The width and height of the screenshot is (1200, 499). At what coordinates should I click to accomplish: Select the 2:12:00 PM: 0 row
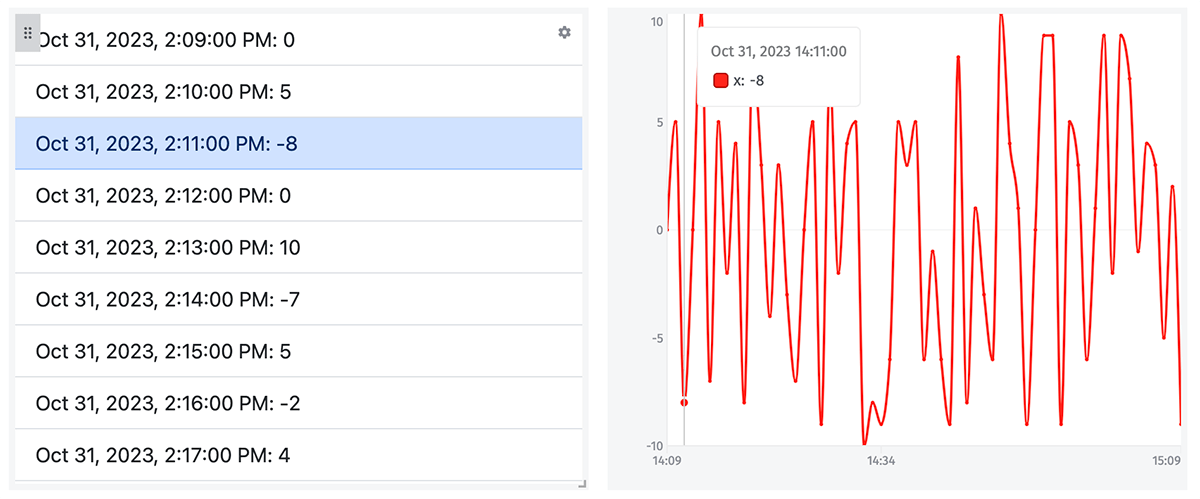pos(299,196)
